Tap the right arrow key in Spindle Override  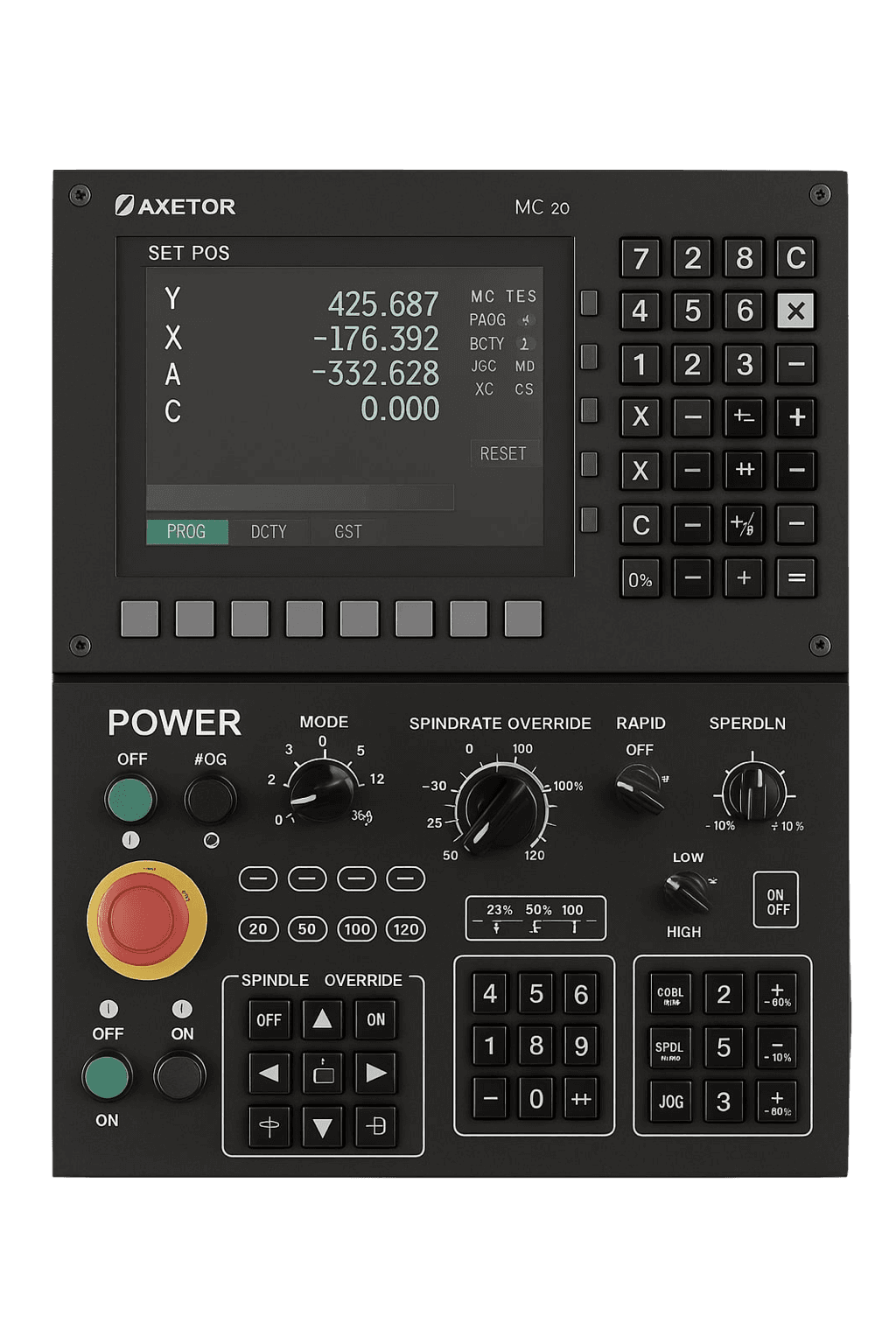tap(375, 1073)
